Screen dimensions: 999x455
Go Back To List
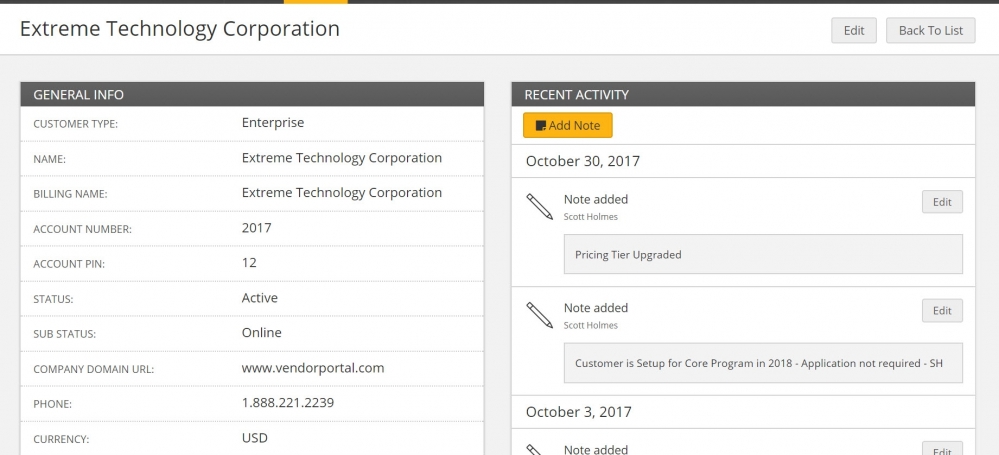tap(930, 31)
